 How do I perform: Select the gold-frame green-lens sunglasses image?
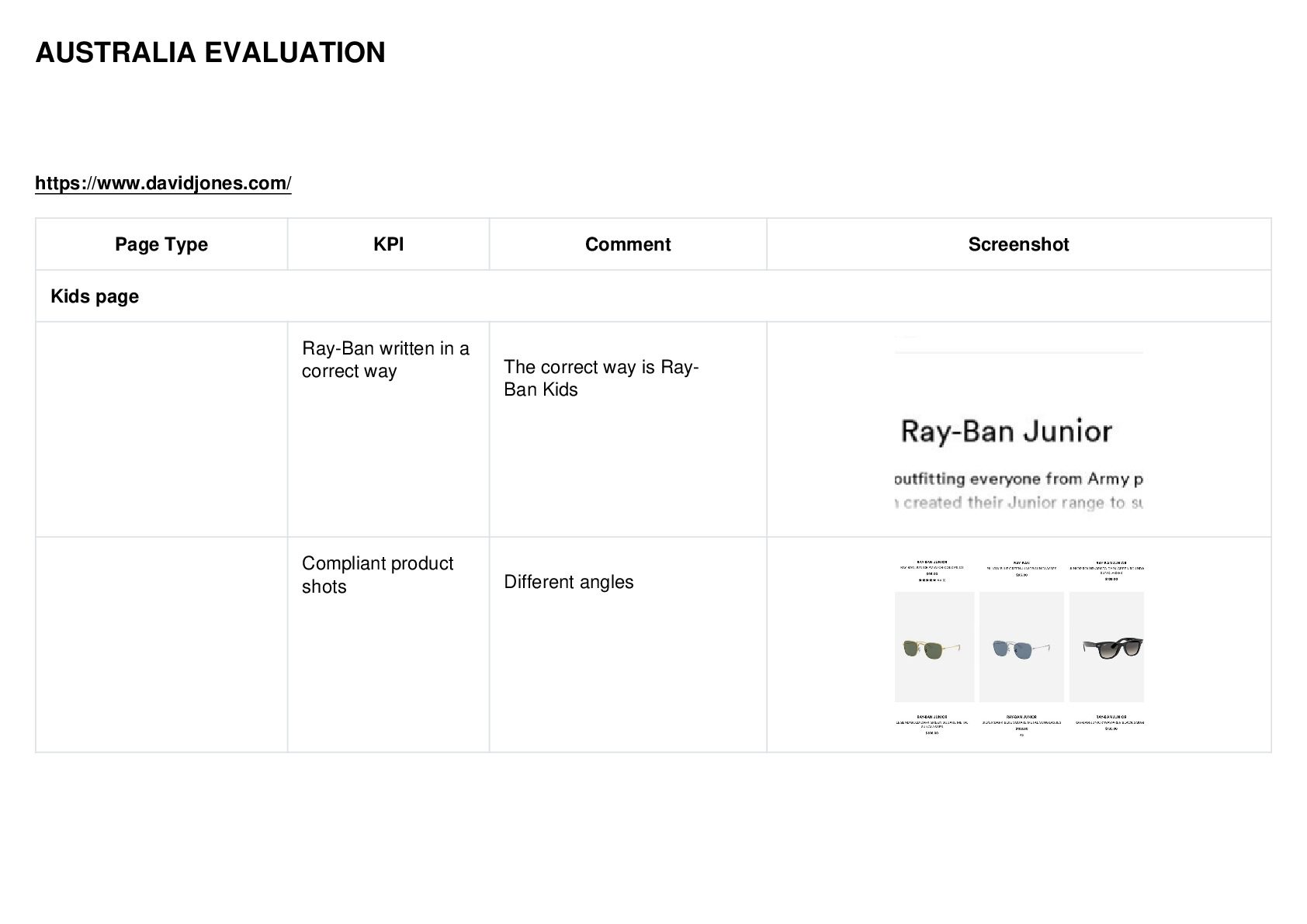pos(934,647)
